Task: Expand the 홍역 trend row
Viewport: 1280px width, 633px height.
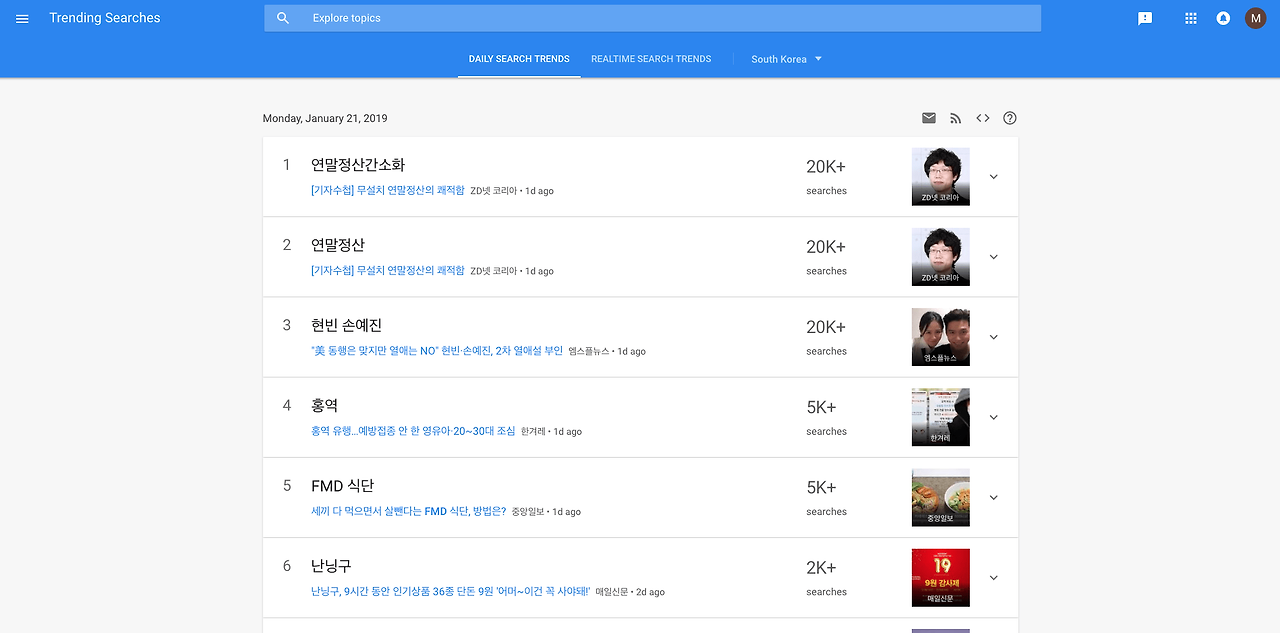Action: pos(993,417)
